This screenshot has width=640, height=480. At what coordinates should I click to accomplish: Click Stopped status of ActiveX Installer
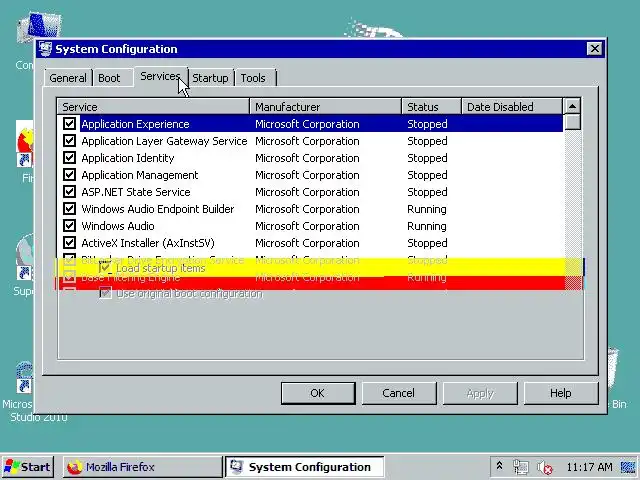(427, 243)
